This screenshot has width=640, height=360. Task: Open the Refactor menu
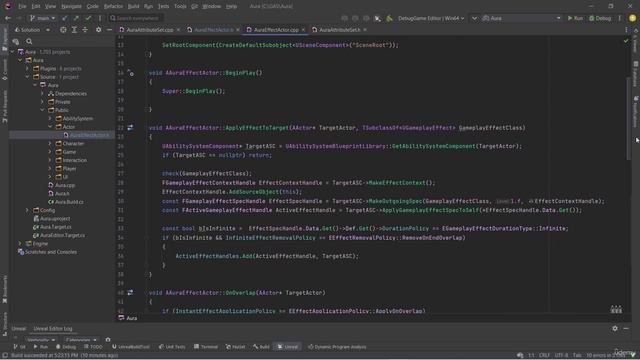(x=113, y=6)
